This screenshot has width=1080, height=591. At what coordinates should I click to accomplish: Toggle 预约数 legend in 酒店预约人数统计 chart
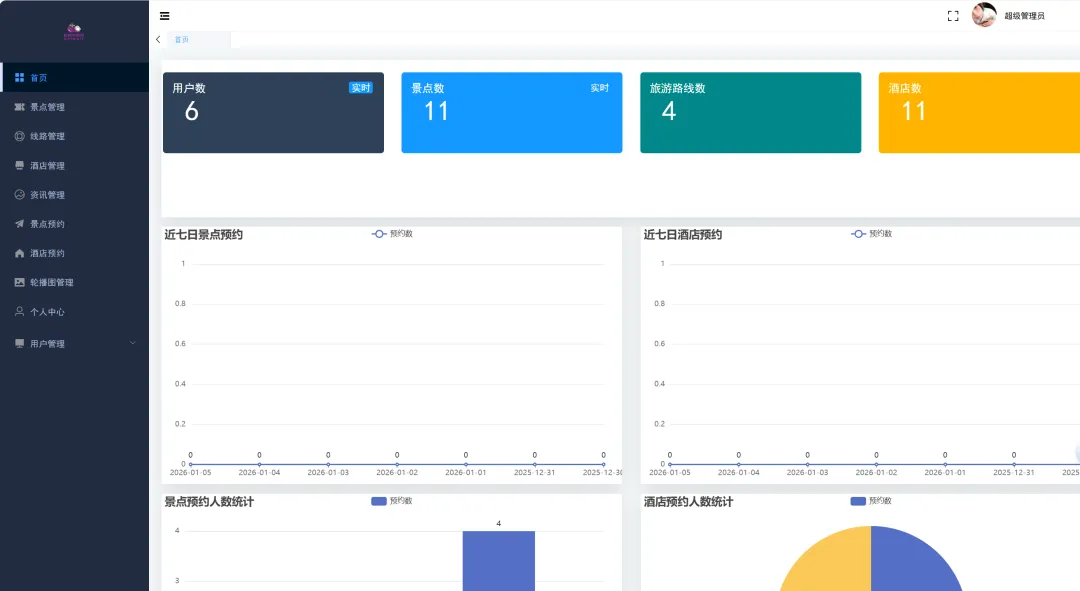pos(871,501)
